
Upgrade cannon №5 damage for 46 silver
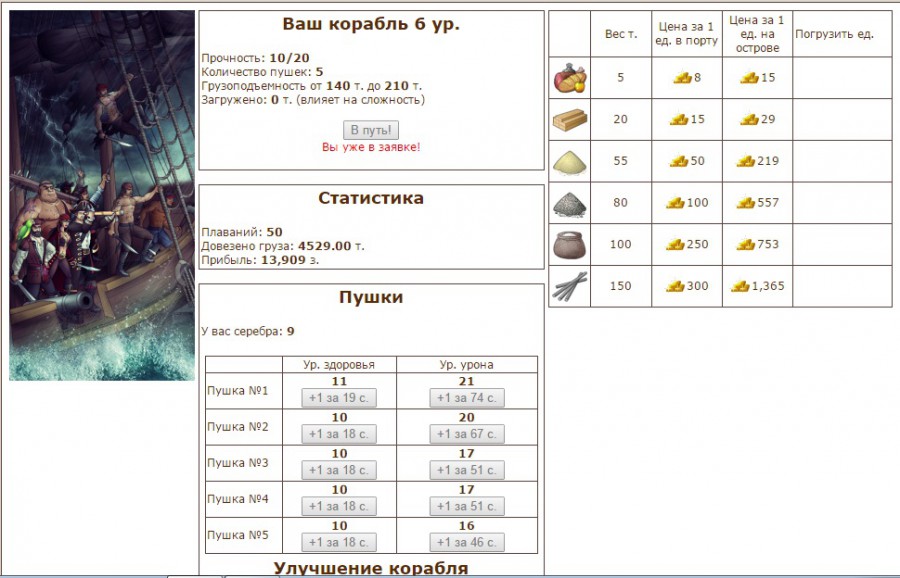pyautogui.click(x=467, y=542)
